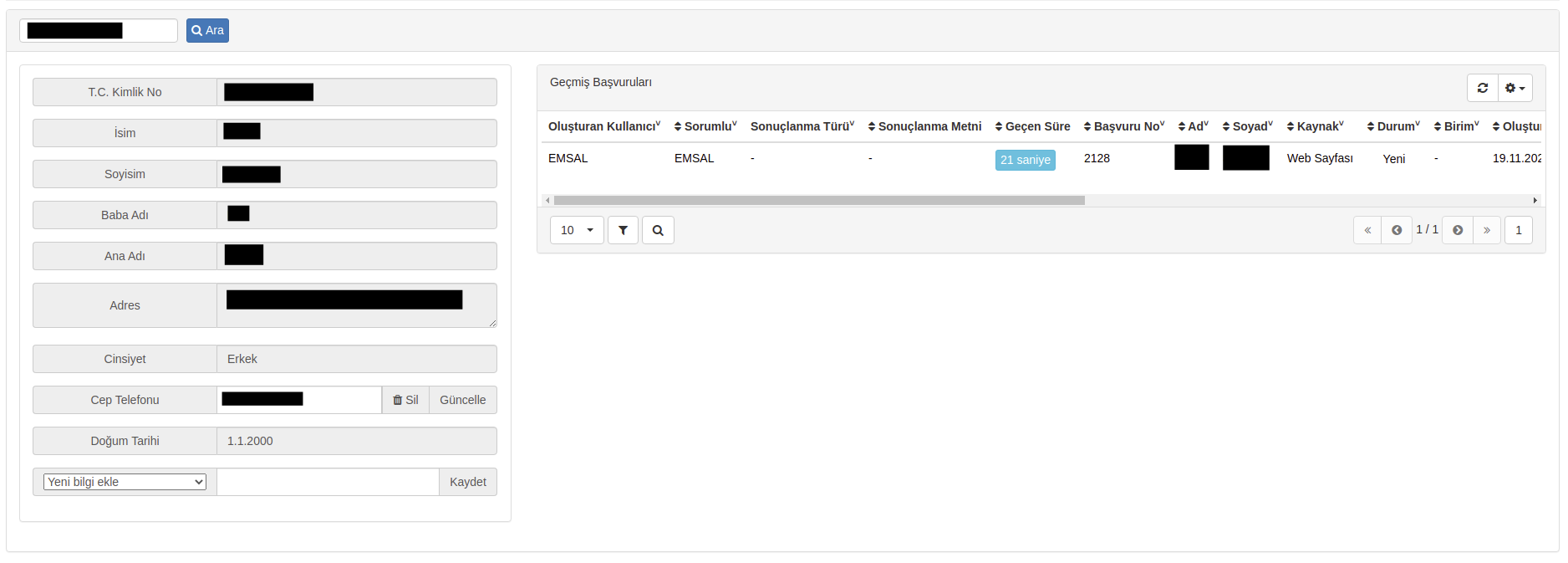The image size is (1568, 563).
Task: Click the scrollbar left arrow
Action: 547,201
